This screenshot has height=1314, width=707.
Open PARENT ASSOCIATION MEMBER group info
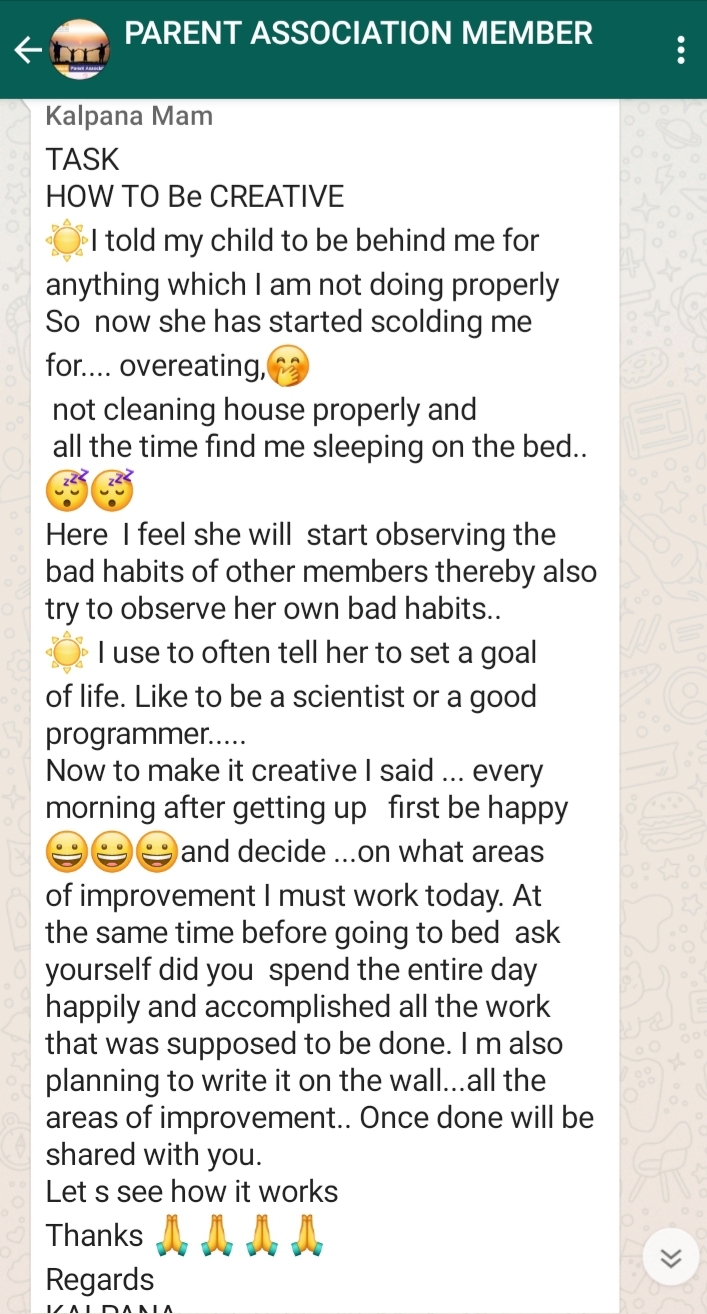(x=358, y=33)
